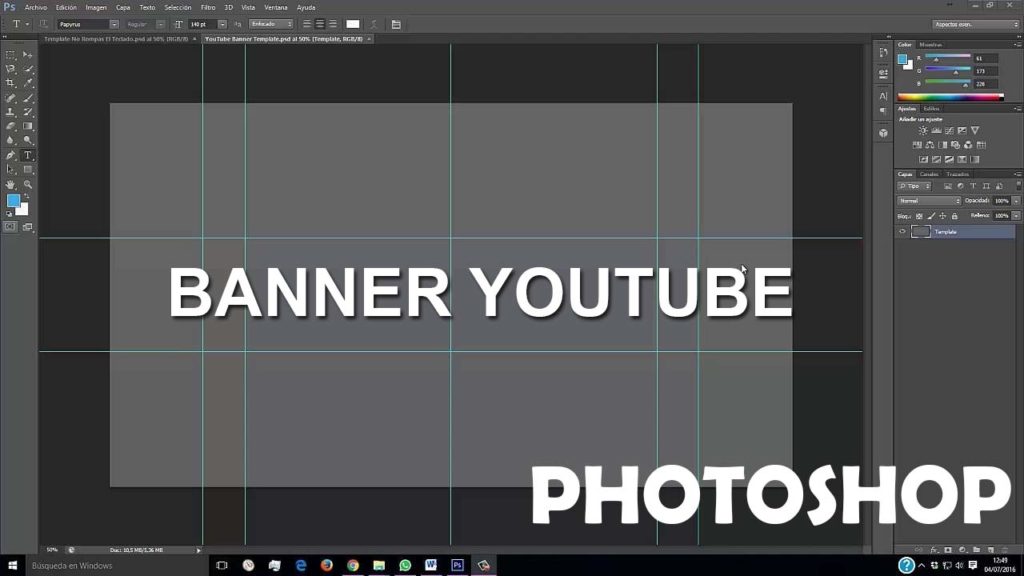
Task: Add a Brightness/Contrast adjustment
Action: point(923,131)
